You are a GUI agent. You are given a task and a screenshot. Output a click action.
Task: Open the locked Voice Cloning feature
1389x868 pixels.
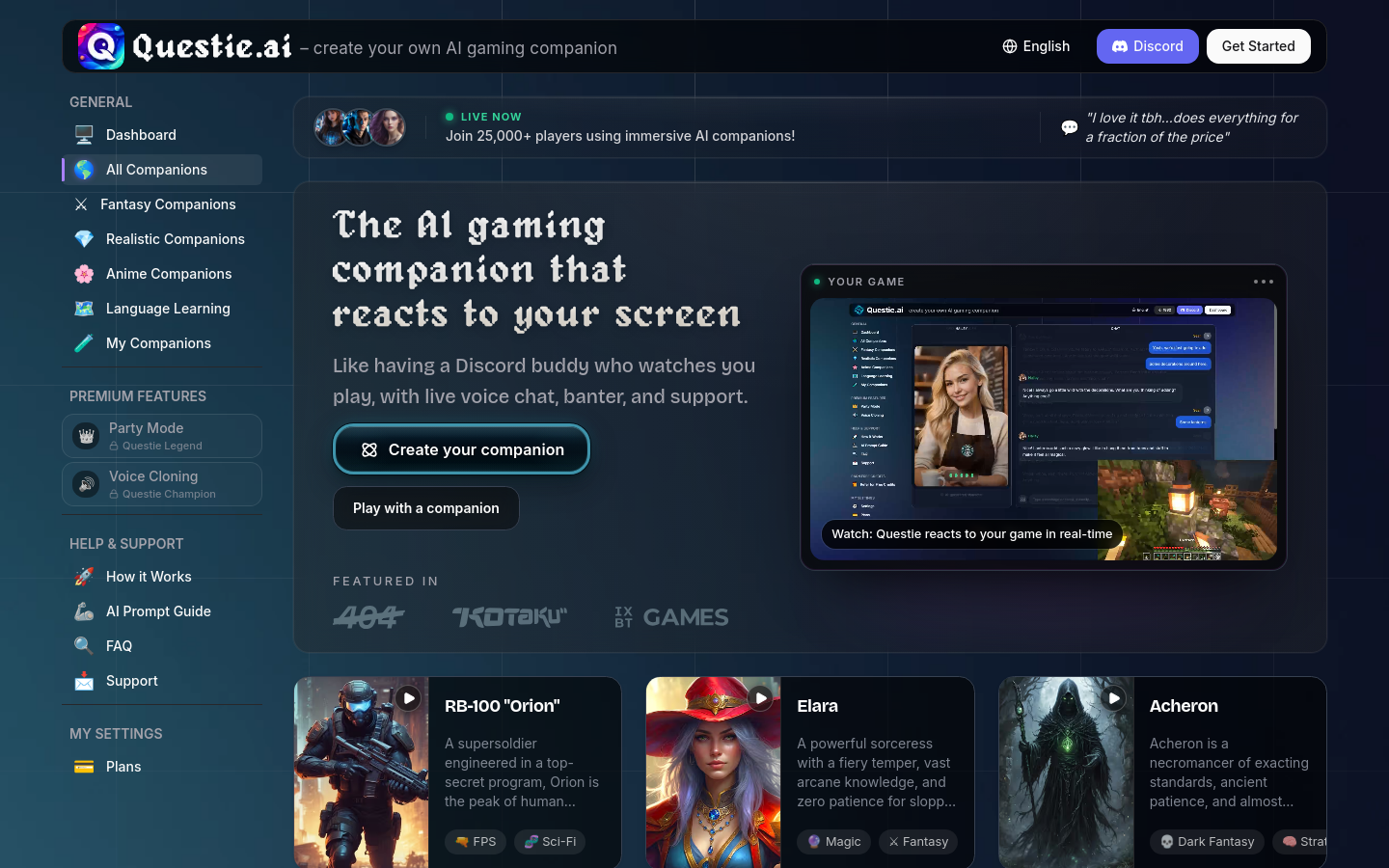[x=162, y=484]
